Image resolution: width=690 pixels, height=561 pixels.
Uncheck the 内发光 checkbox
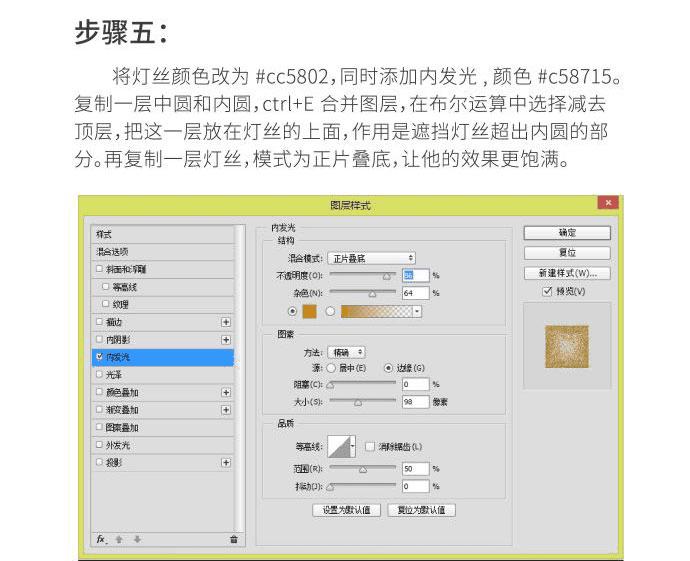point(99,357)
